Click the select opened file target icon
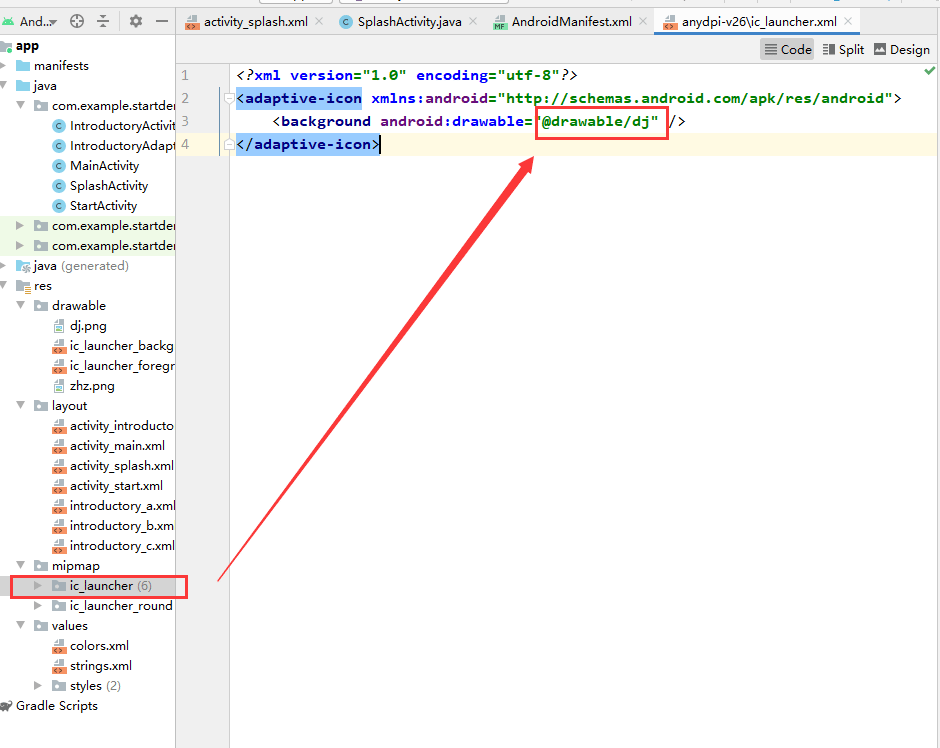 77,22
